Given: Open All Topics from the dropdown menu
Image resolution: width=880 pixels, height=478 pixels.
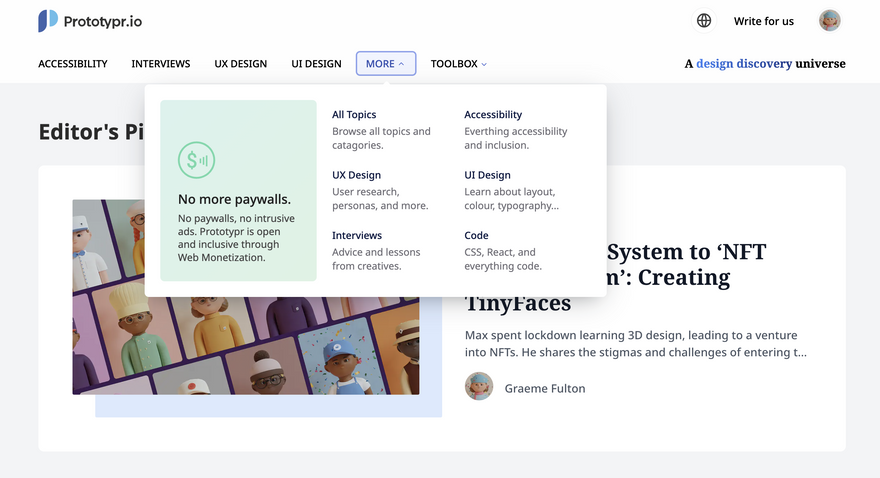Looking at the screenshot, I should coord(354,115).
